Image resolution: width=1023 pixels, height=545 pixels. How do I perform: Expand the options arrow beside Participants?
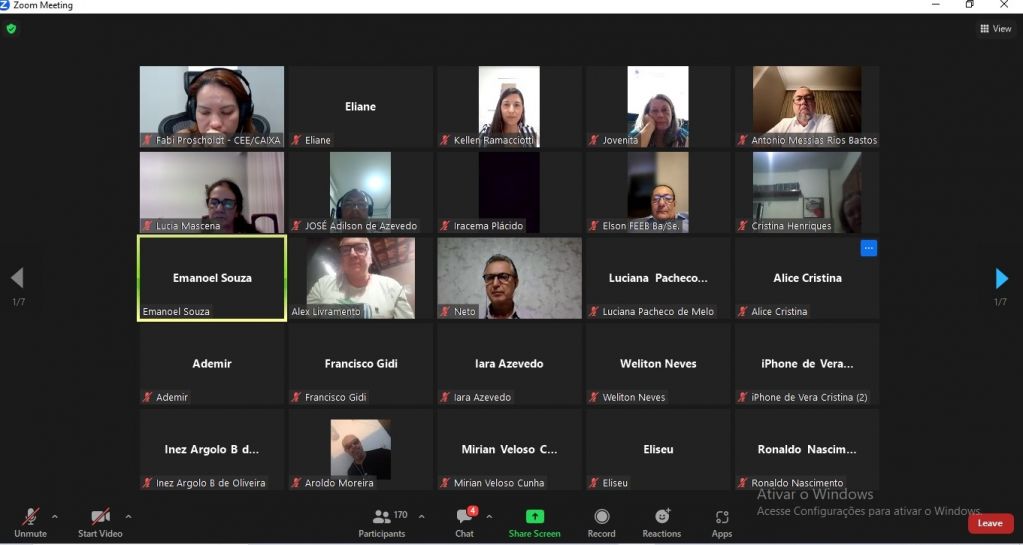tap(421, 517)
